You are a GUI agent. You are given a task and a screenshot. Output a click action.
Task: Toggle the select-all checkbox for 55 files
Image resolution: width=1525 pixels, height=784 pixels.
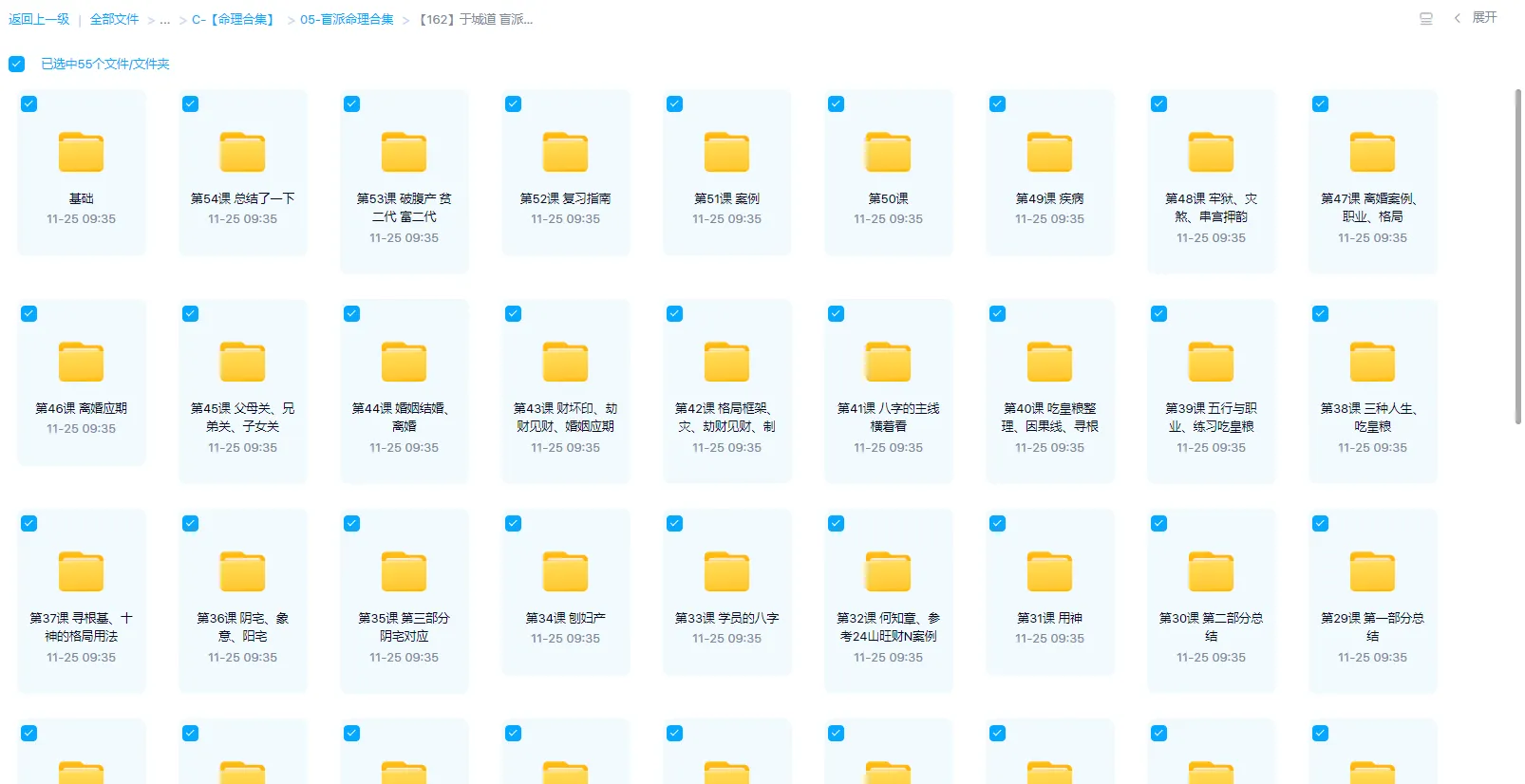click(x=16, y=64)
